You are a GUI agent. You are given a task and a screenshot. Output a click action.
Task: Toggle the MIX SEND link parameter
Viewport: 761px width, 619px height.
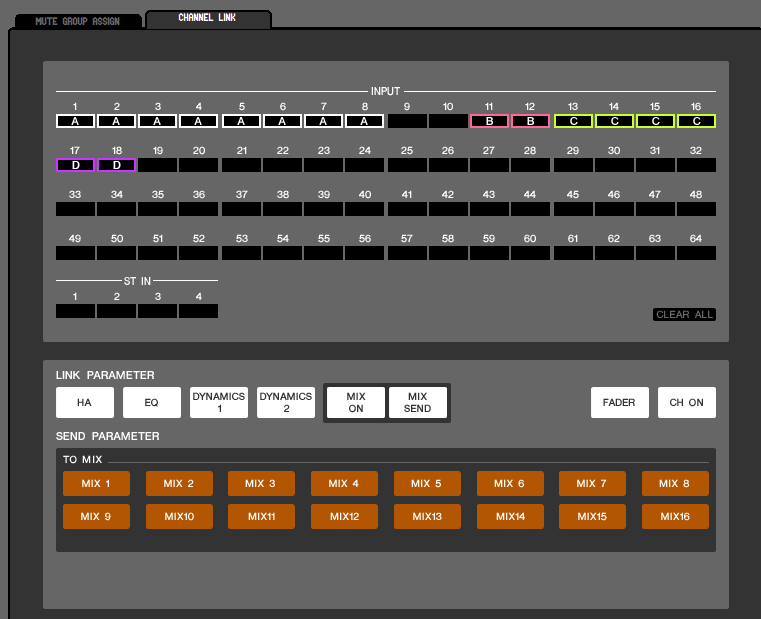point(418,402)
